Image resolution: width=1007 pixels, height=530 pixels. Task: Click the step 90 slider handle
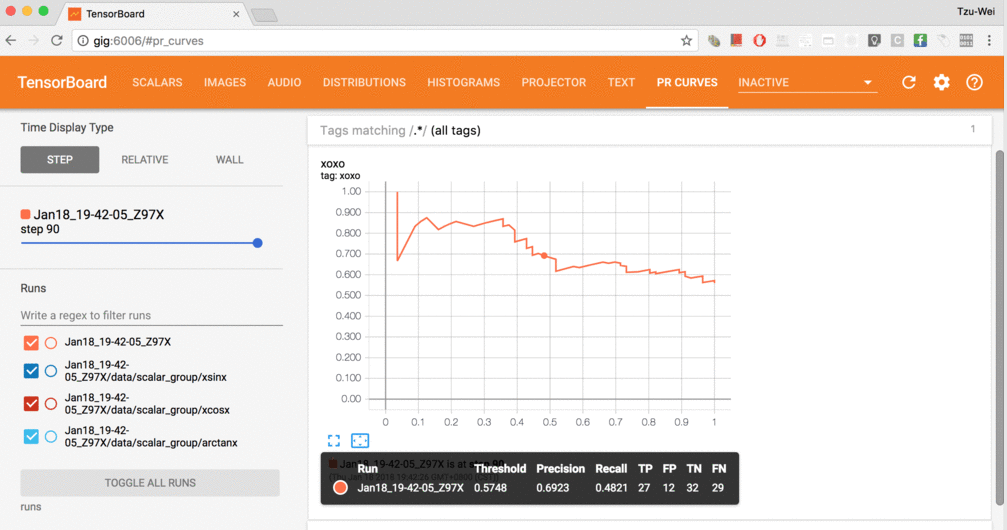pos(258,243)
